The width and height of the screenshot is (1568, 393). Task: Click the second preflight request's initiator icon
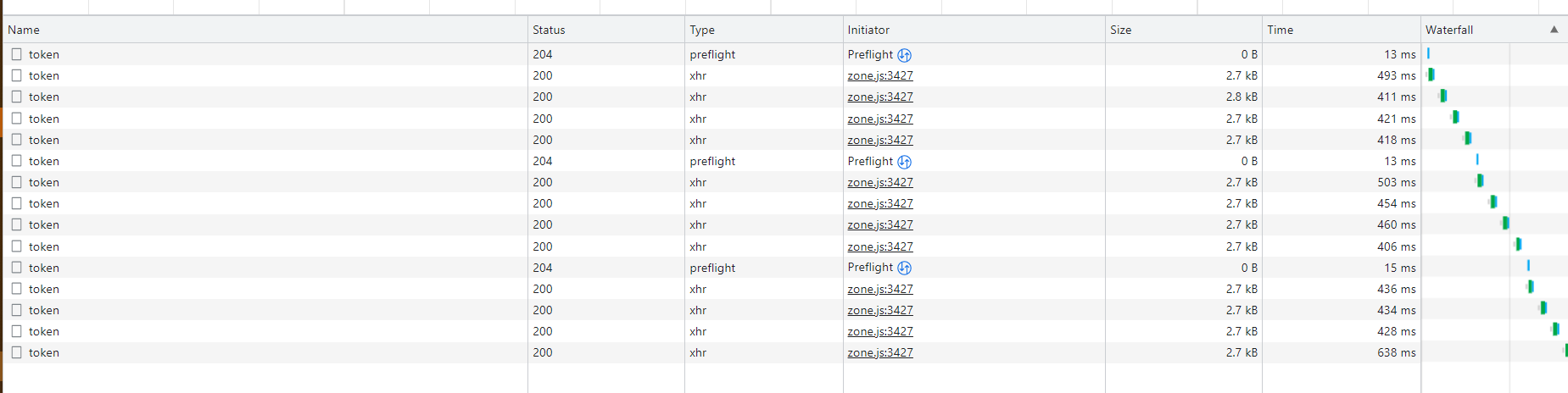point(904,162)
